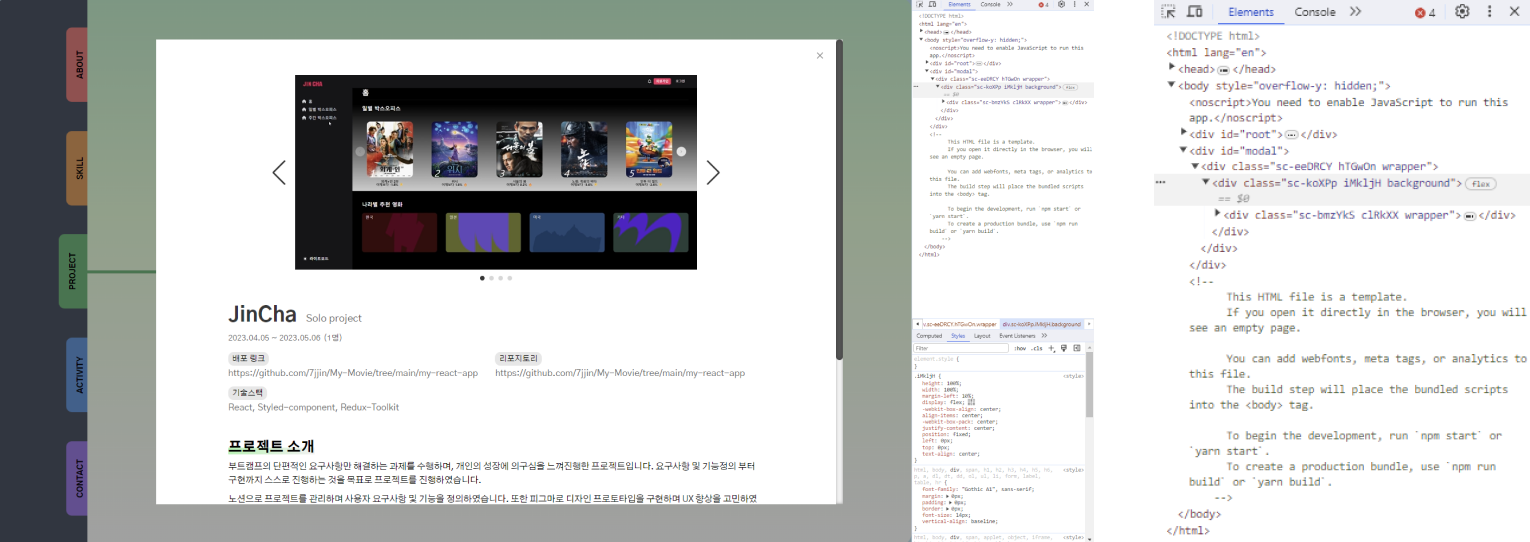Switch to Elements tab in small DevTools
Viewport: 1530px width, 542px height.
click(x=959, y=4)
